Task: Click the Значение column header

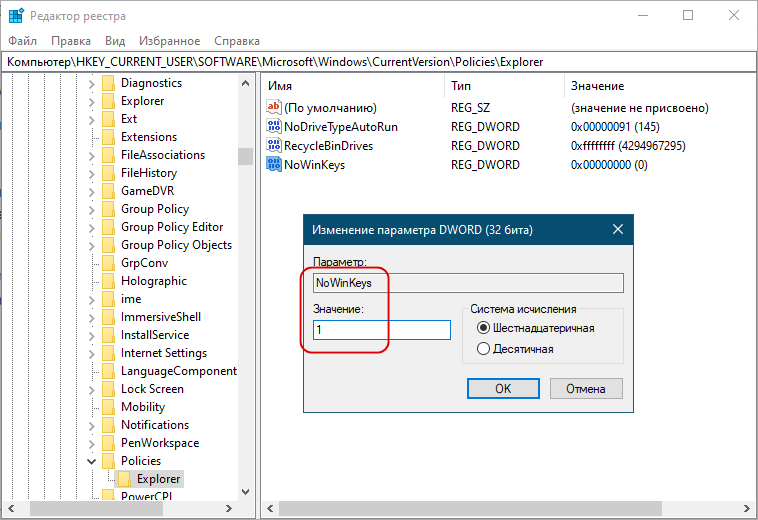Action: 660,86
